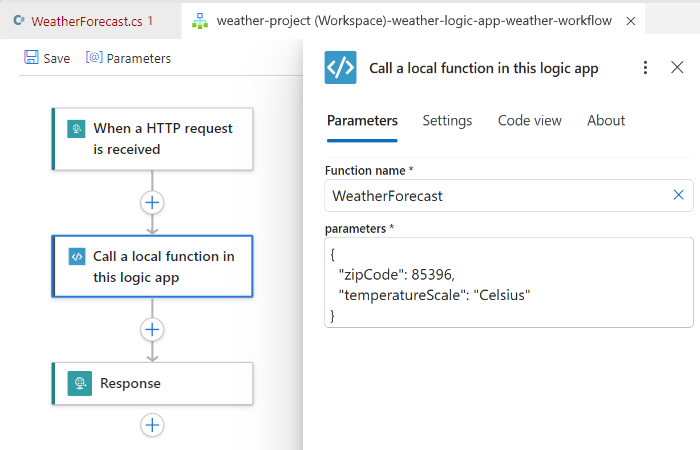
Task: Open the panel's three-dot more menu
Action: click(x=645, y=68)
